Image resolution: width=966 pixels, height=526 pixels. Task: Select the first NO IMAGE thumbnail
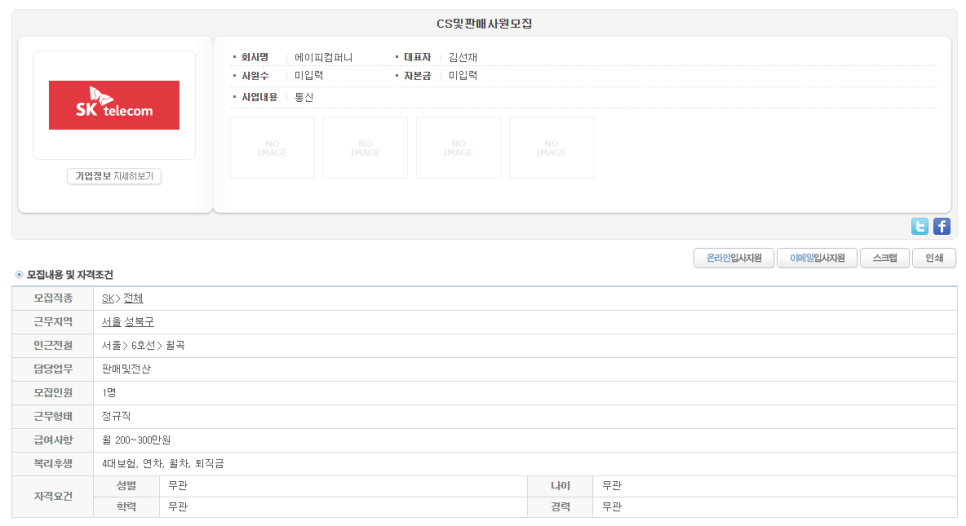tap(272, 148)
